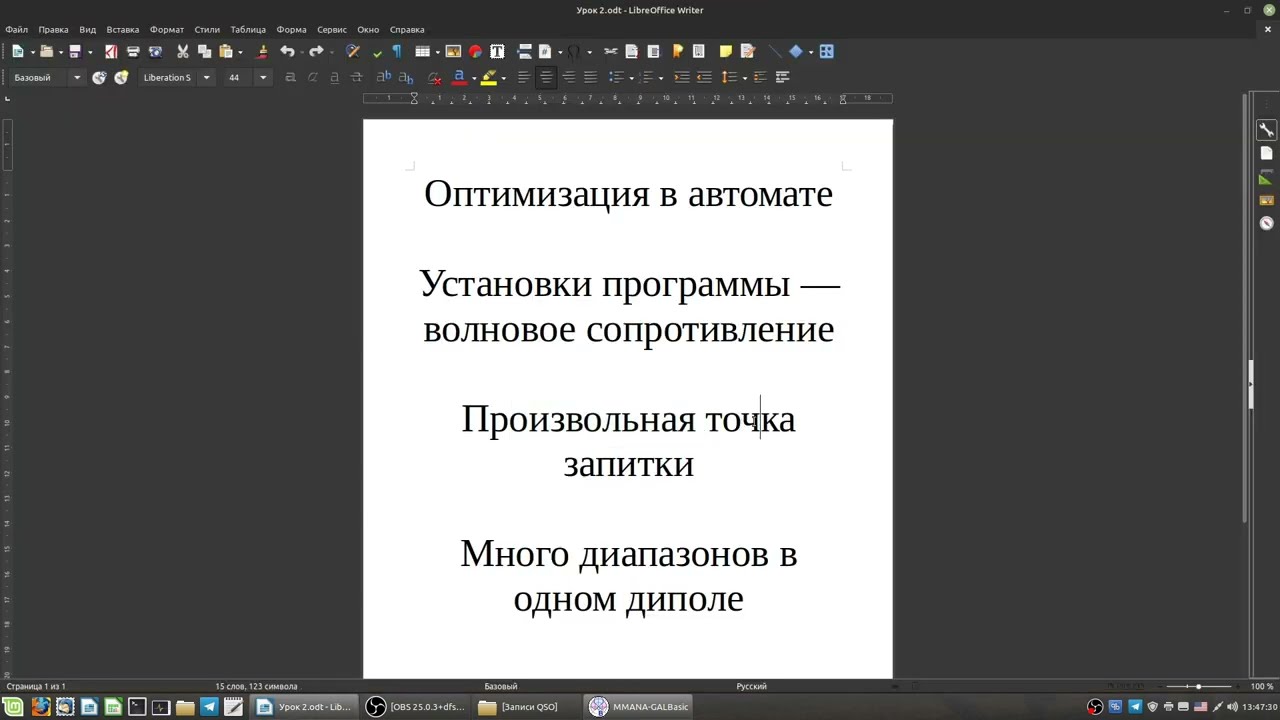This screenshot has height=720, width=1280.
Task: Clear direct formatting from the text
Action: click(x=435, y=77)
